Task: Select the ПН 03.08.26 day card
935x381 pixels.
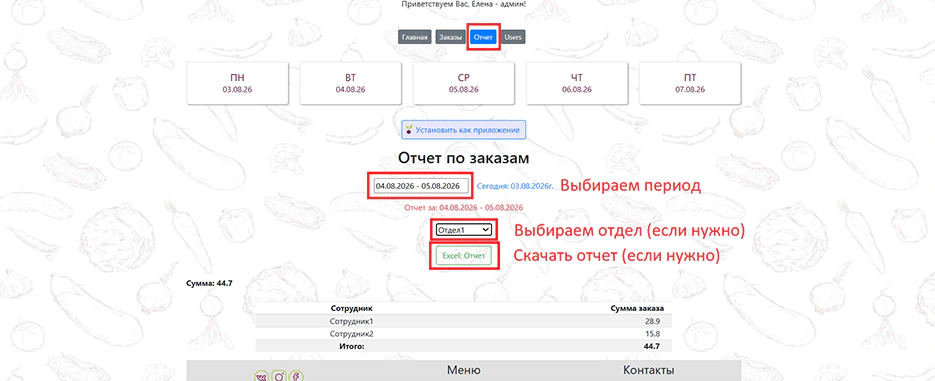Action: [237, 83]
